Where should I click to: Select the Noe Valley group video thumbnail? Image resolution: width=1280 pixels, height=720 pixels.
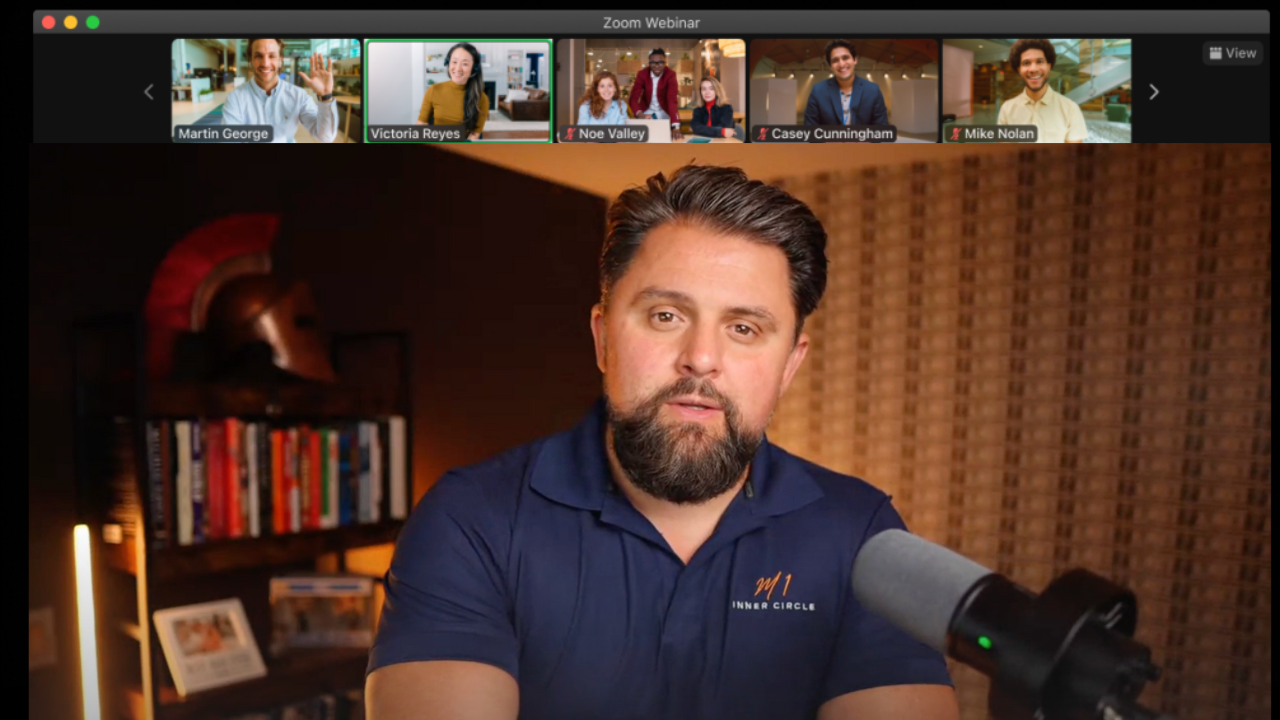[x=651, y=90]
